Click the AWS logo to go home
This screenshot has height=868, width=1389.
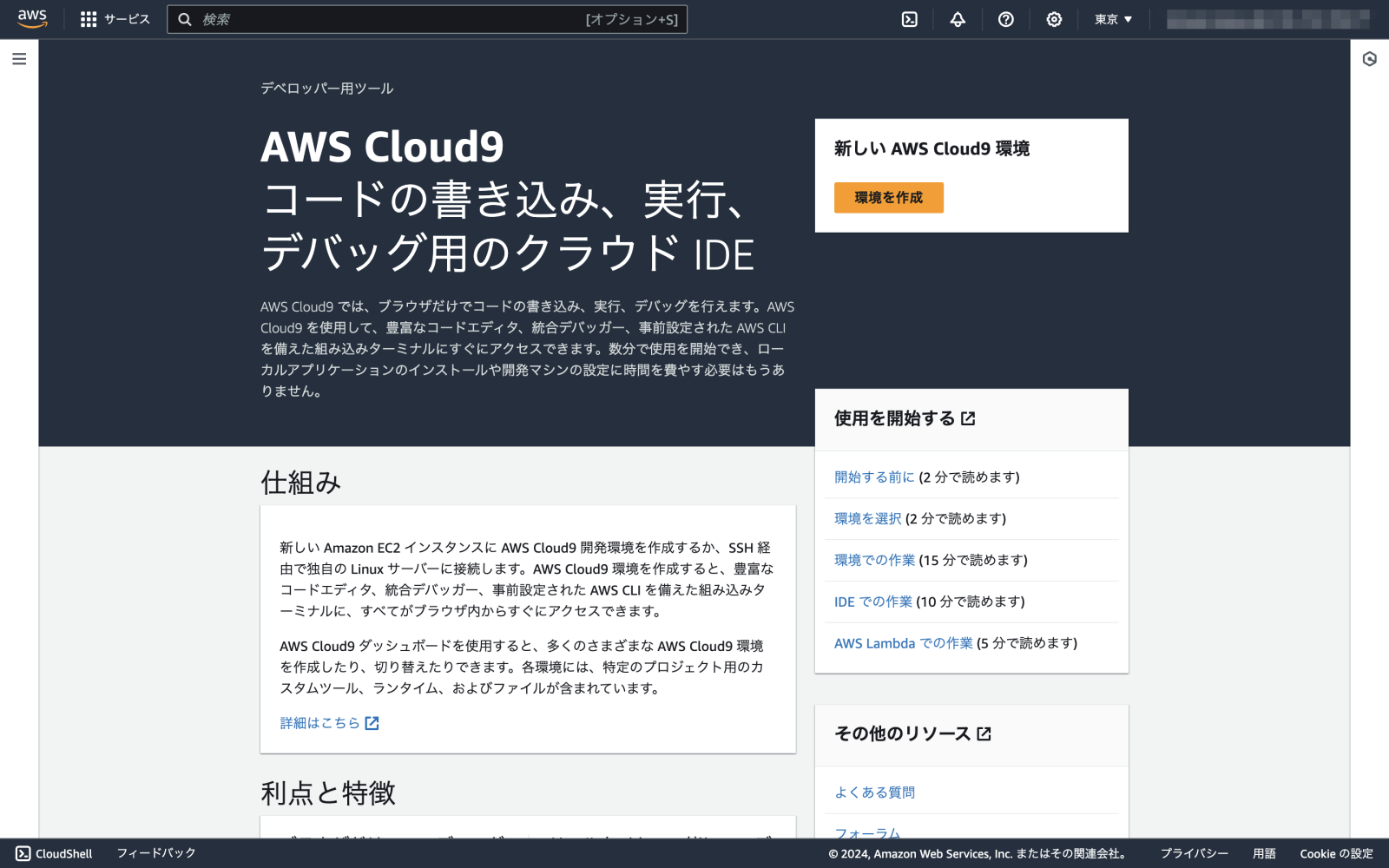coord(31,18)
